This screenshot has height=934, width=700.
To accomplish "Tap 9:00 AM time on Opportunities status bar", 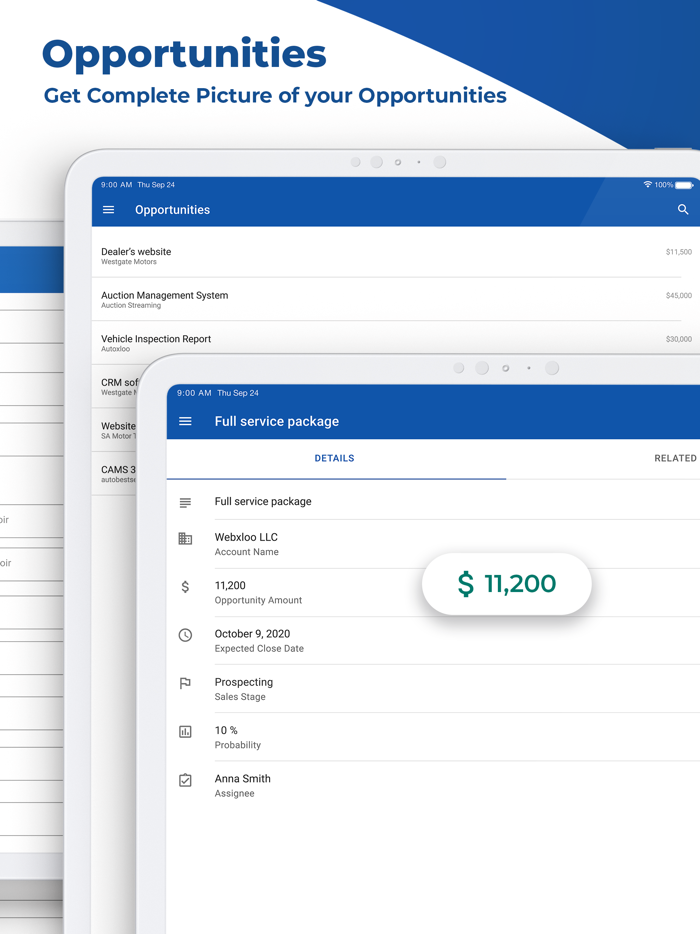I will click(116, 185).
